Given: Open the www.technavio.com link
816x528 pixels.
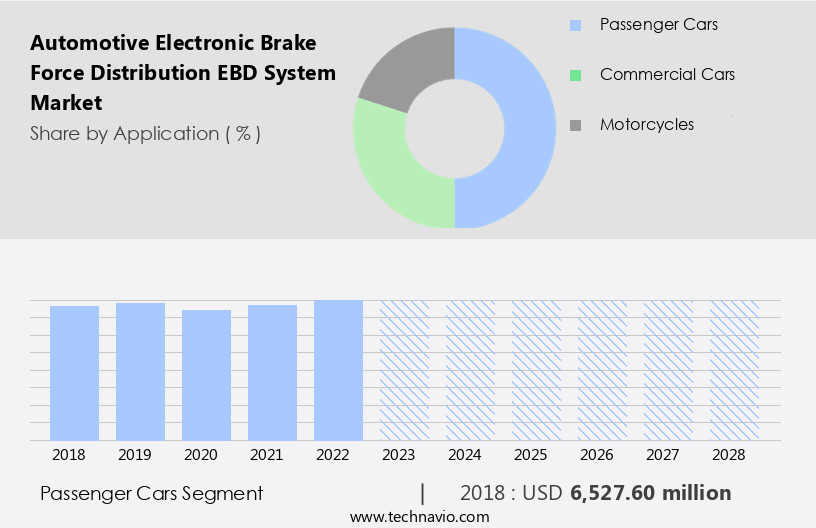Looking at the screenshot, I should coord(420,516).
